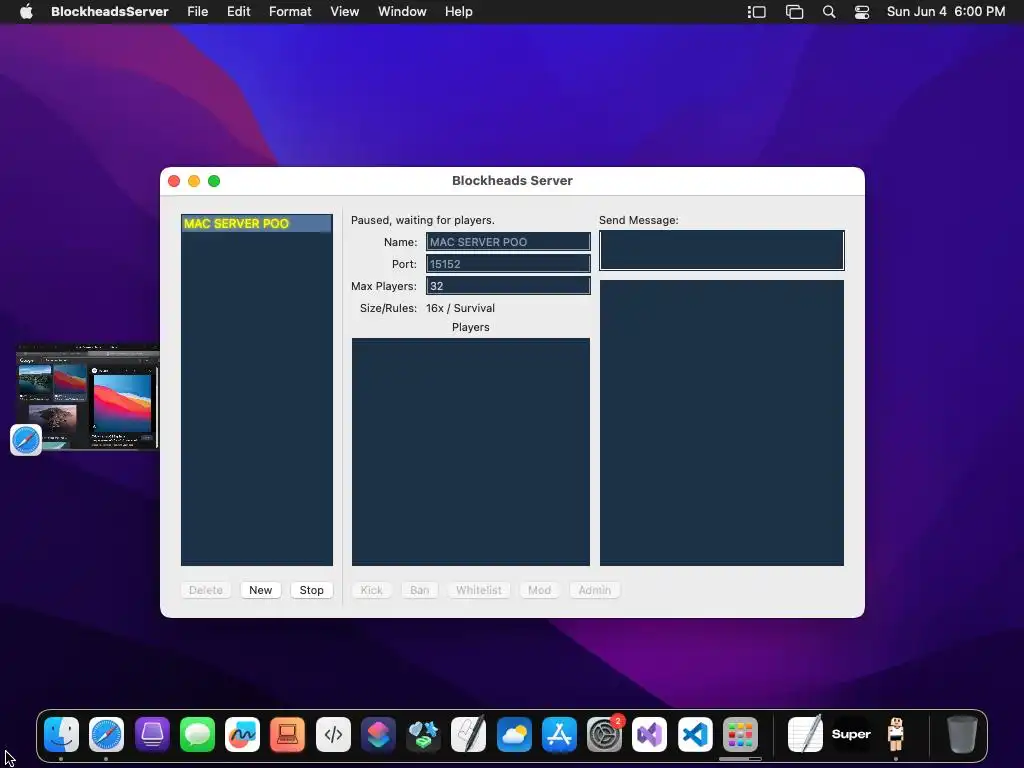Click the Max Players field
The image size is (1024, 768).
508,286
